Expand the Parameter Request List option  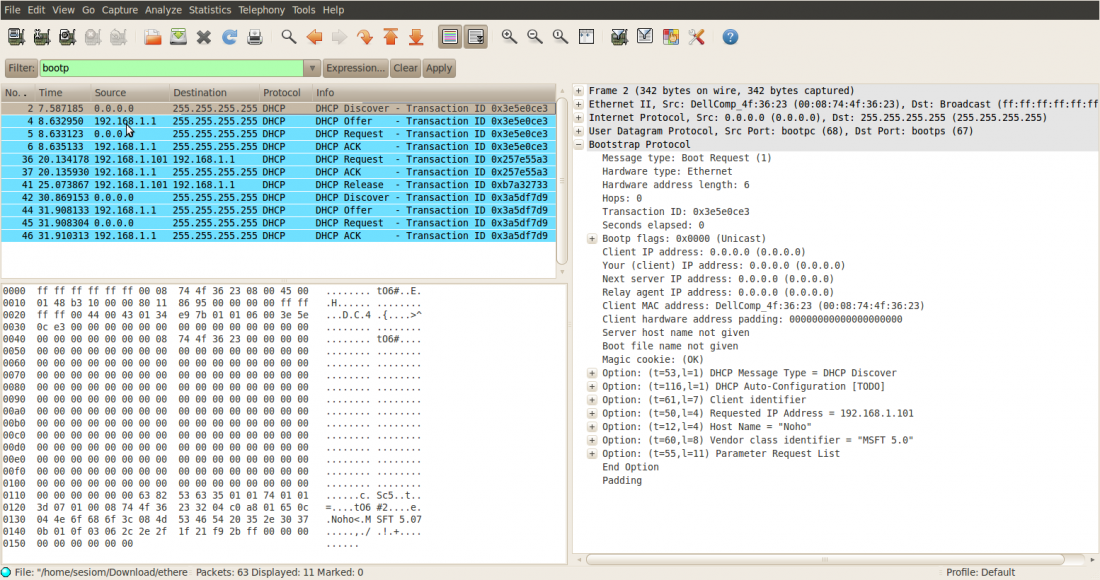tap(592, 454)
